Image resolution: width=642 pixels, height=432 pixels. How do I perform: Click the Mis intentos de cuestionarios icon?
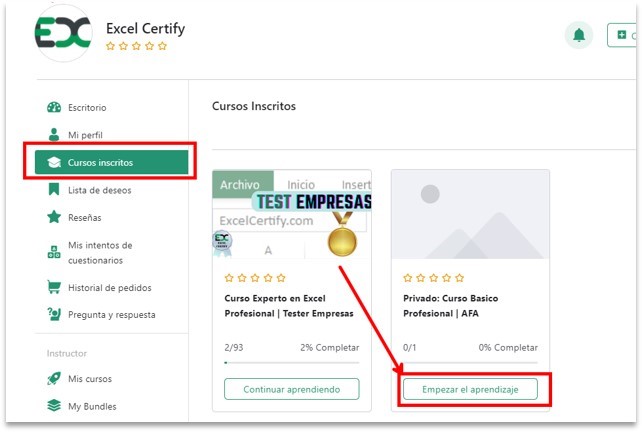click(x=54, y=252)
